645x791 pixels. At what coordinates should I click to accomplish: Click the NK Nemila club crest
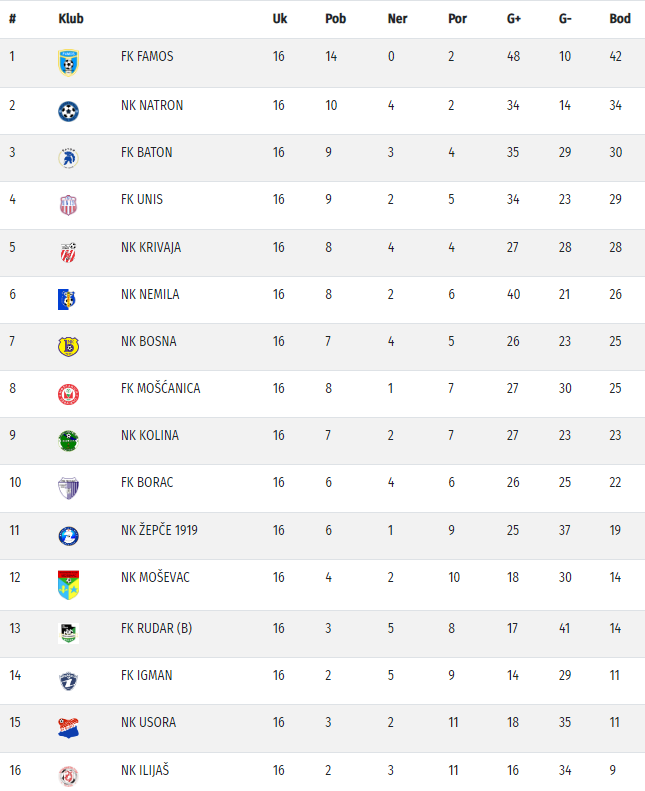(68, 299)
